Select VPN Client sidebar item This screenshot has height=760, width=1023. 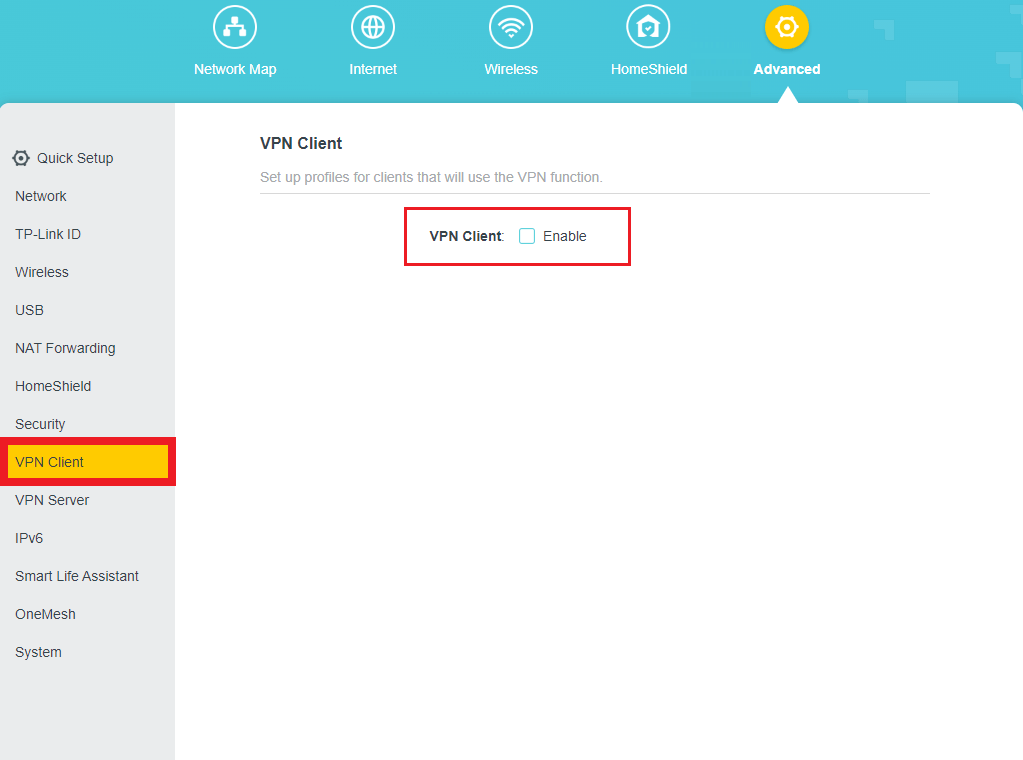click(50, 462)
